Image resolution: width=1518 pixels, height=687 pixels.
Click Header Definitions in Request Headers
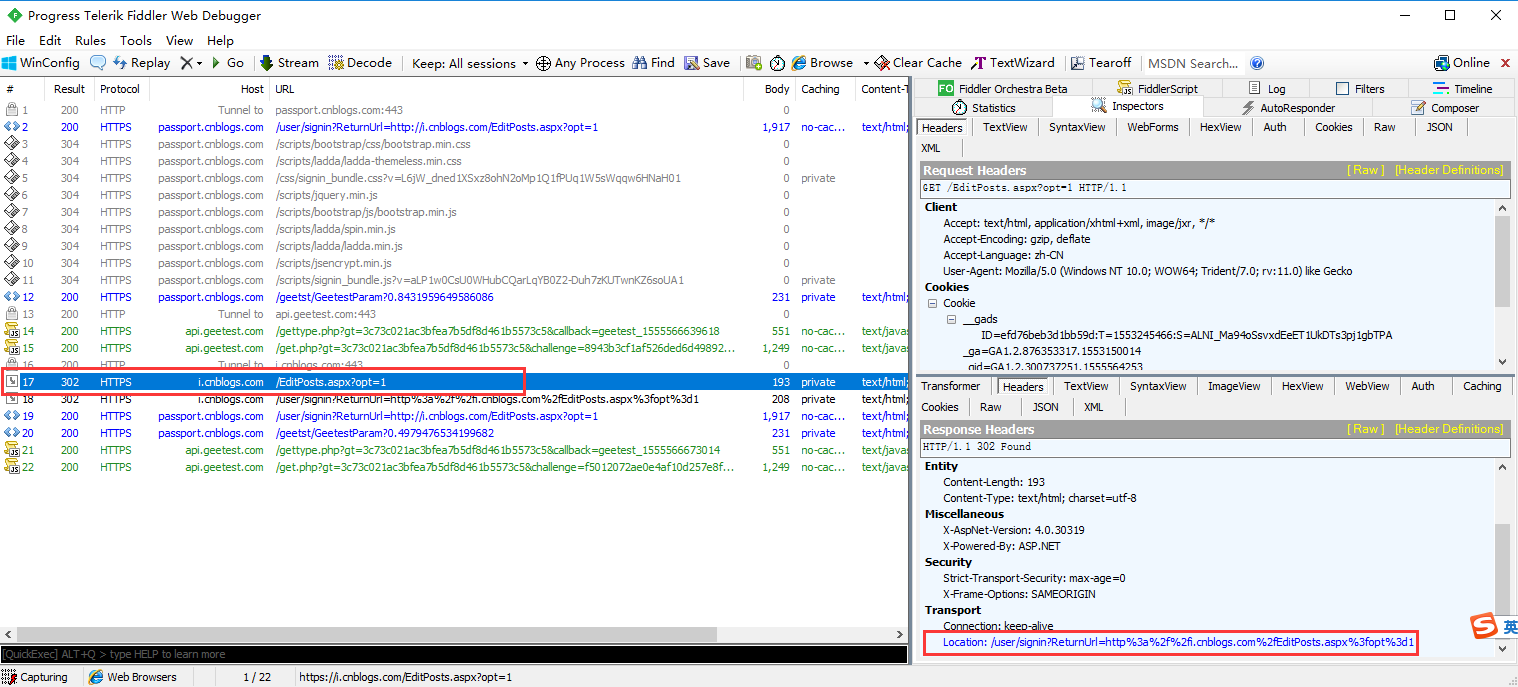(1449, 170)
